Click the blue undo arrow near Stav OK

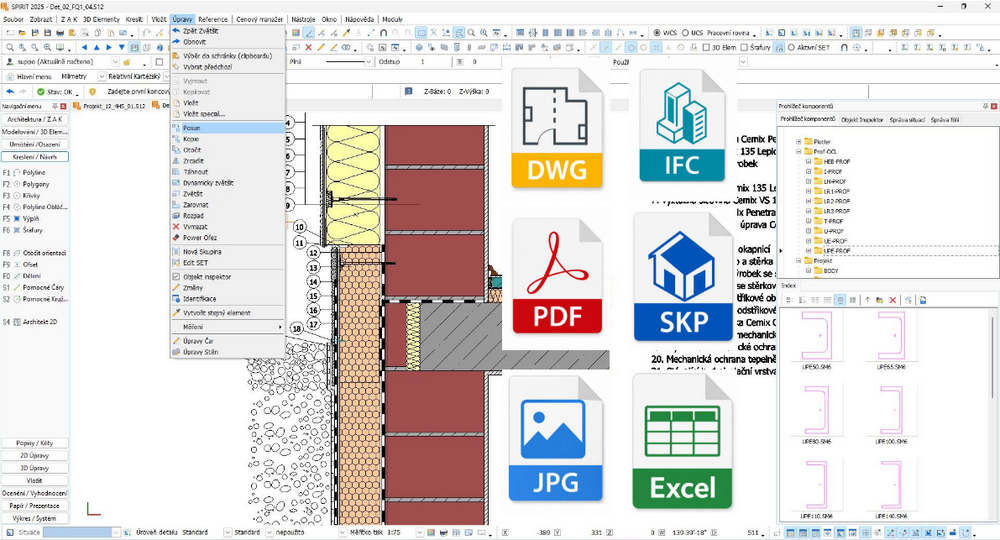click(10, 92)
